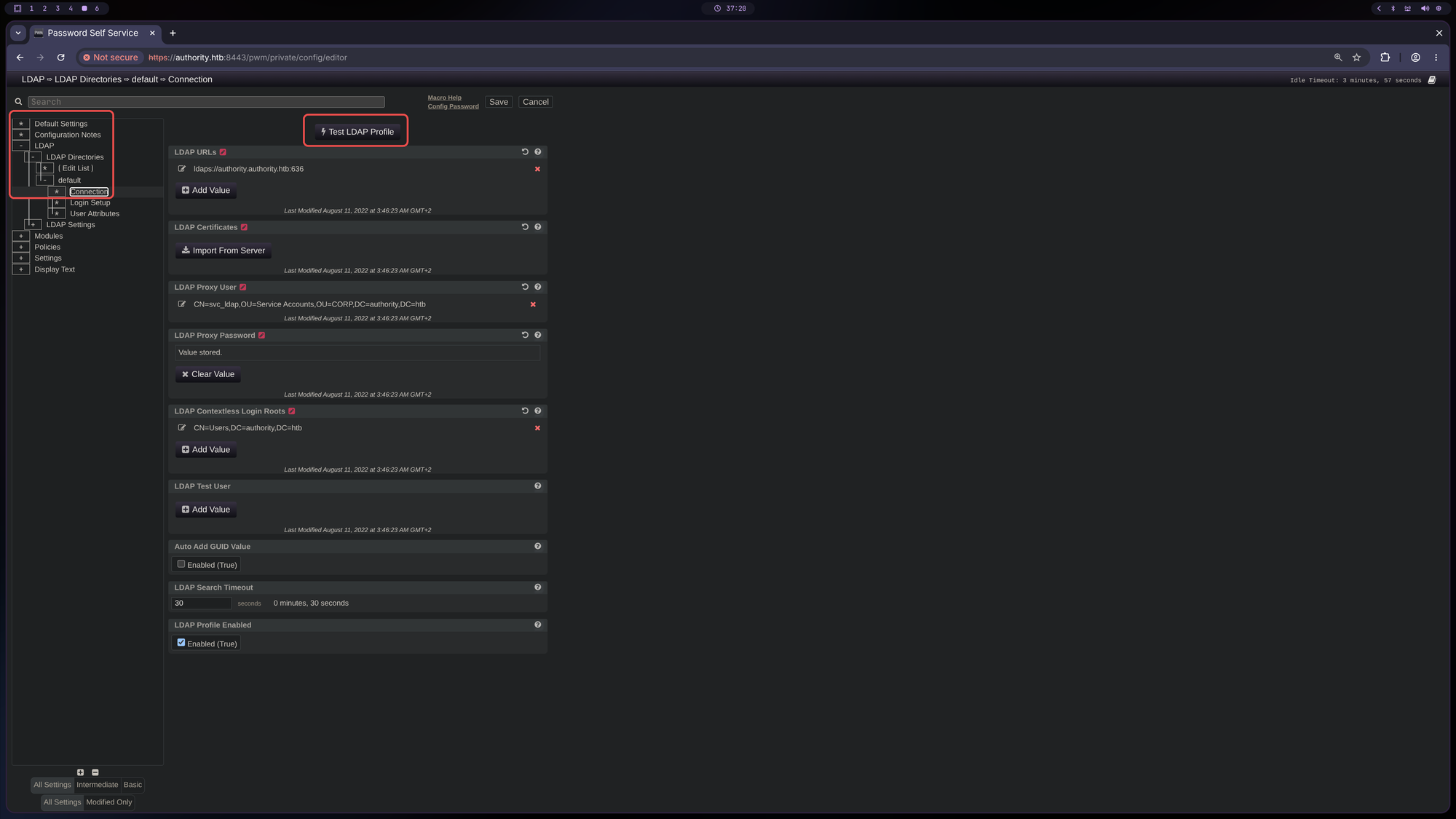Show help for Auto Add GUID Value
Screen dimensions: 1456x819
(x=538, y=546)
